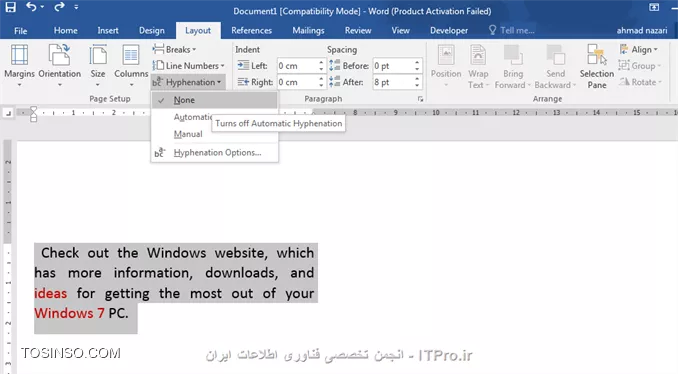Switch to the Home tab
678x374 pixels.
tap(66, 31)
